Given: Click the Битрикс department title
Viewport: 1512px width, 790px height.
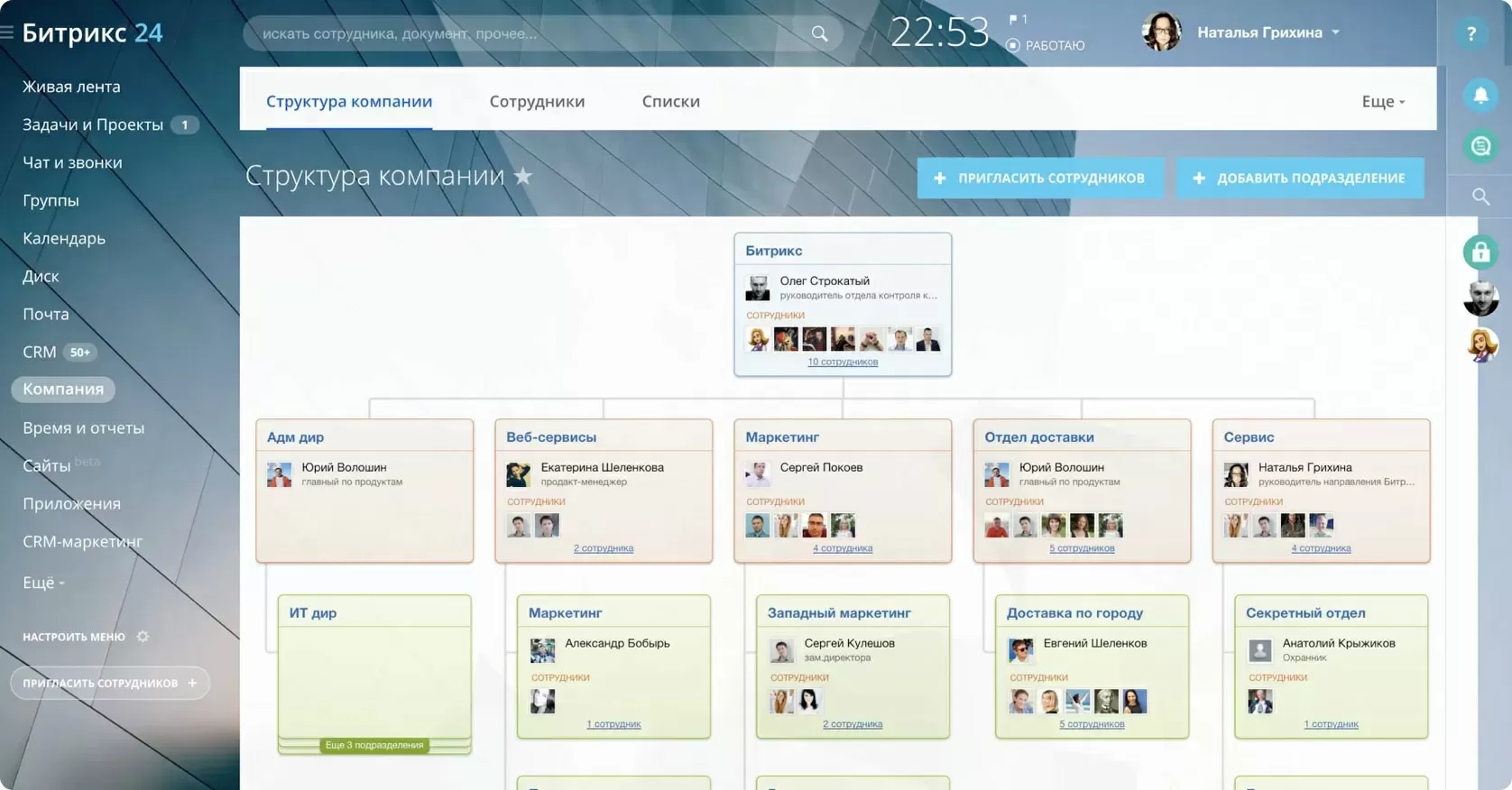Looking at the screenshot, I should (774, 251).
